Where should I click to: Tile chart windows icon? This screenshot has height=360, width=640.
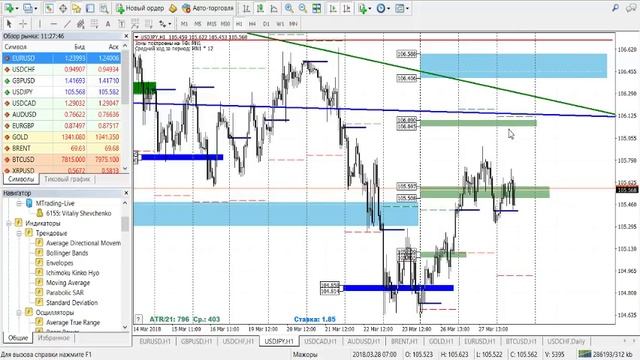pos(316,8)
